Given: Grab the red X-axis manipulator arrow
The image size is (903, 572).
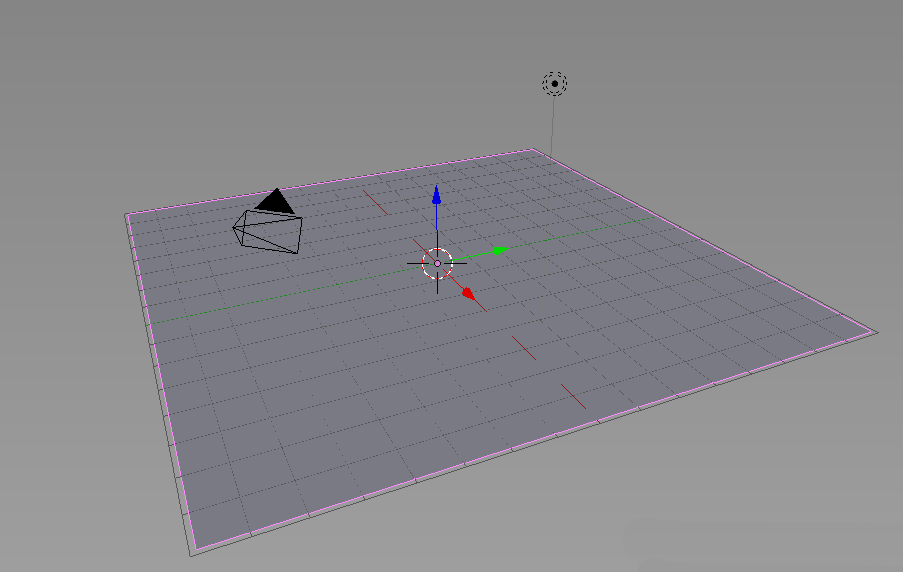Looking at the screenshot, I should pyautogui.click(x=469, y=294).
